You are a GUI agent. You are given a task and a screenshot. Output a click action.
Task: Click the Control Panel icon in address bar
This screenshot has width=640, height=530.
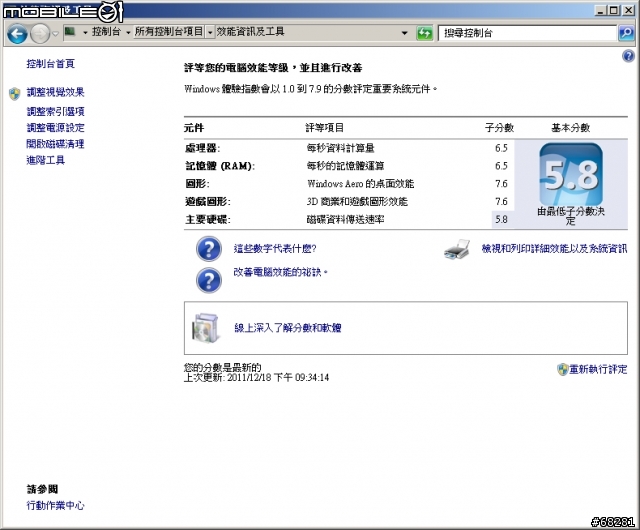pyautogui.click(x=70, y=32)
